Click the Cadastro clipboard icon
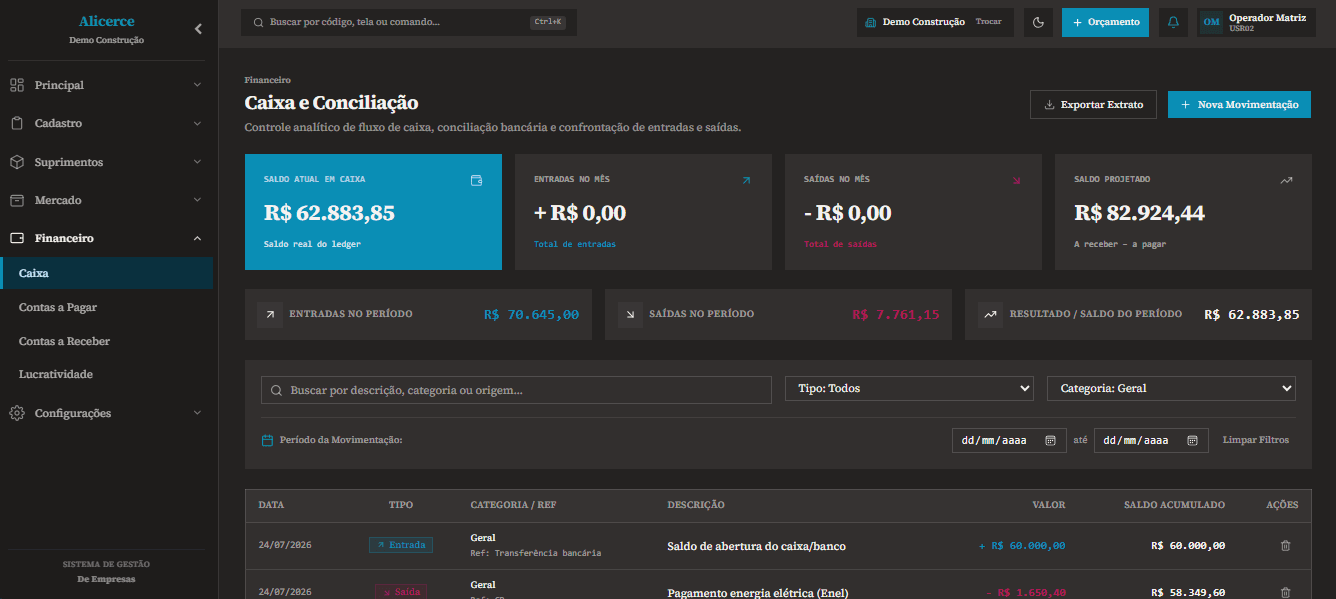 point(16,123)
